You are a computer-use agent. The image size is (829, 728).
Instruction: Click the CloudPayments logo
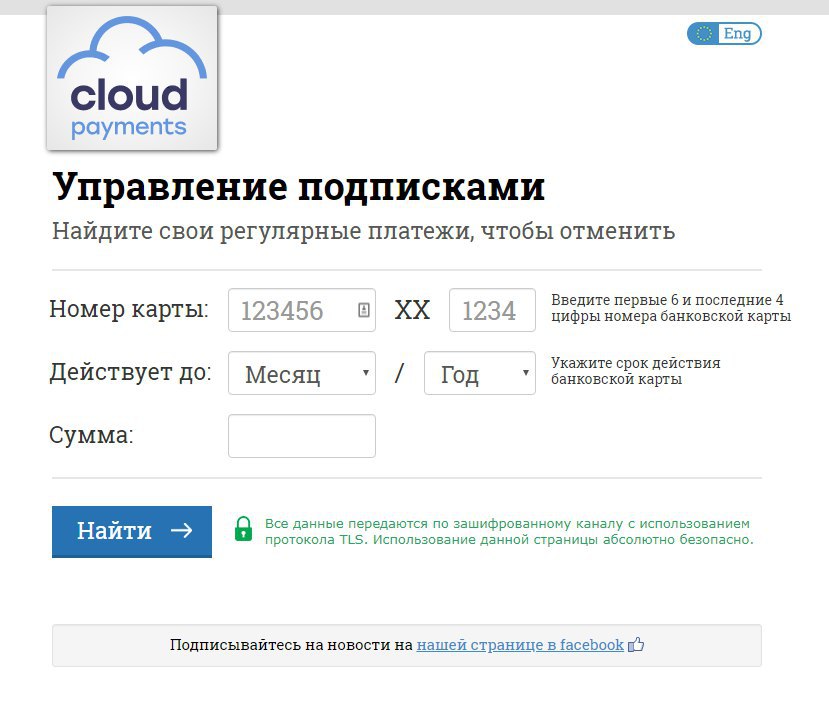[132, 78]
